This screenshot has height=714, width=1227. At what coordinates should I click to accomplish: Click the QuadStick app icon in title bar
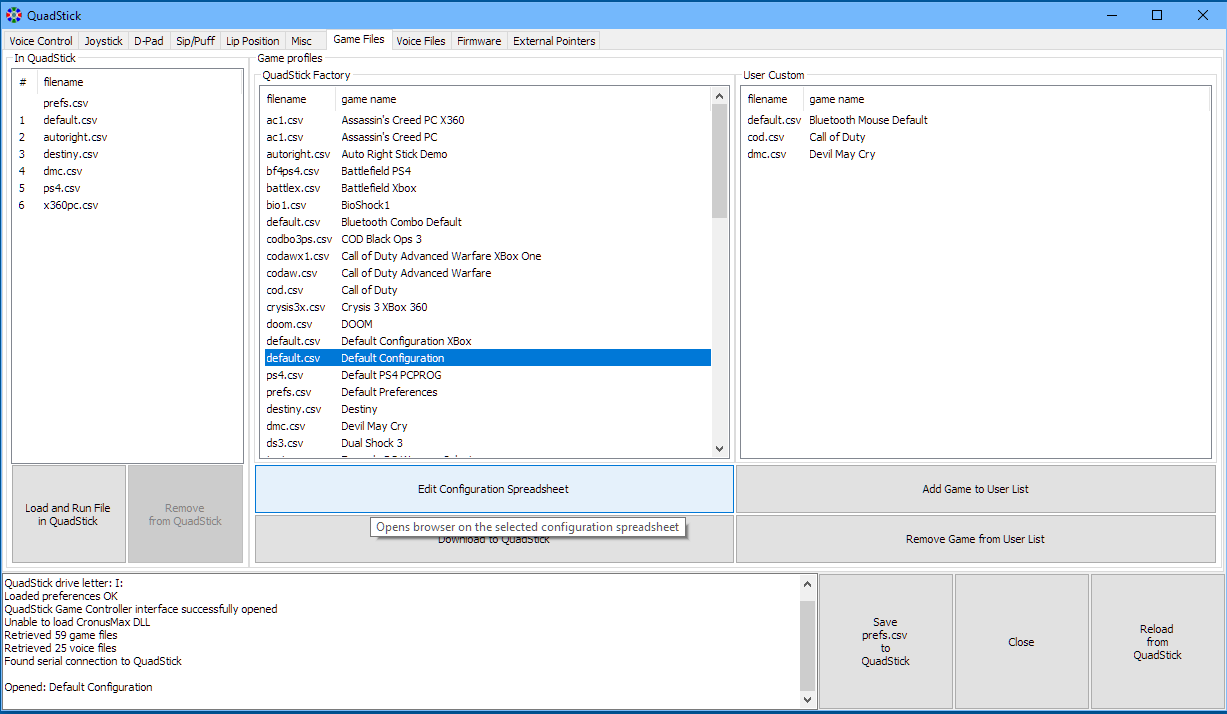pyautogui.click(x=13, y=15)
